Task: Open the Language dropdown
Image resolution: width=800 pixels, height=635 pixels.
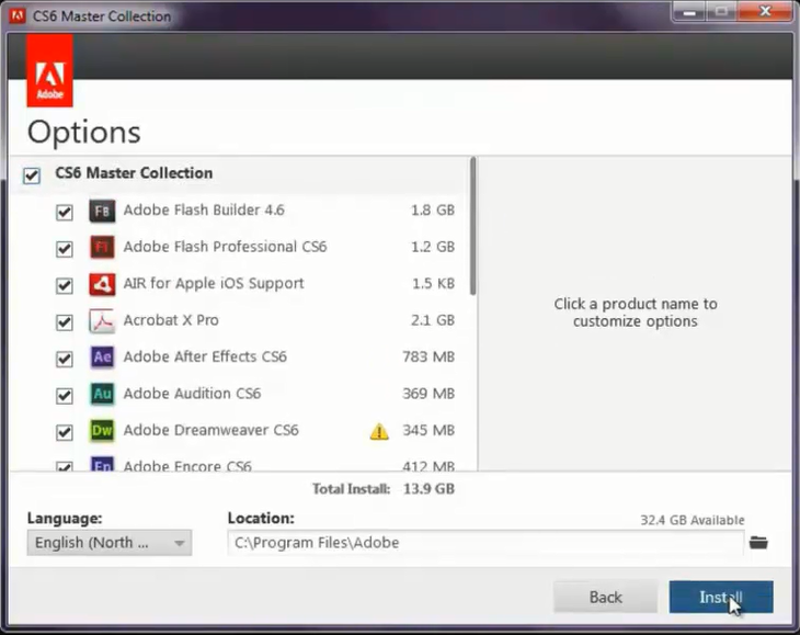Action: 109,543
